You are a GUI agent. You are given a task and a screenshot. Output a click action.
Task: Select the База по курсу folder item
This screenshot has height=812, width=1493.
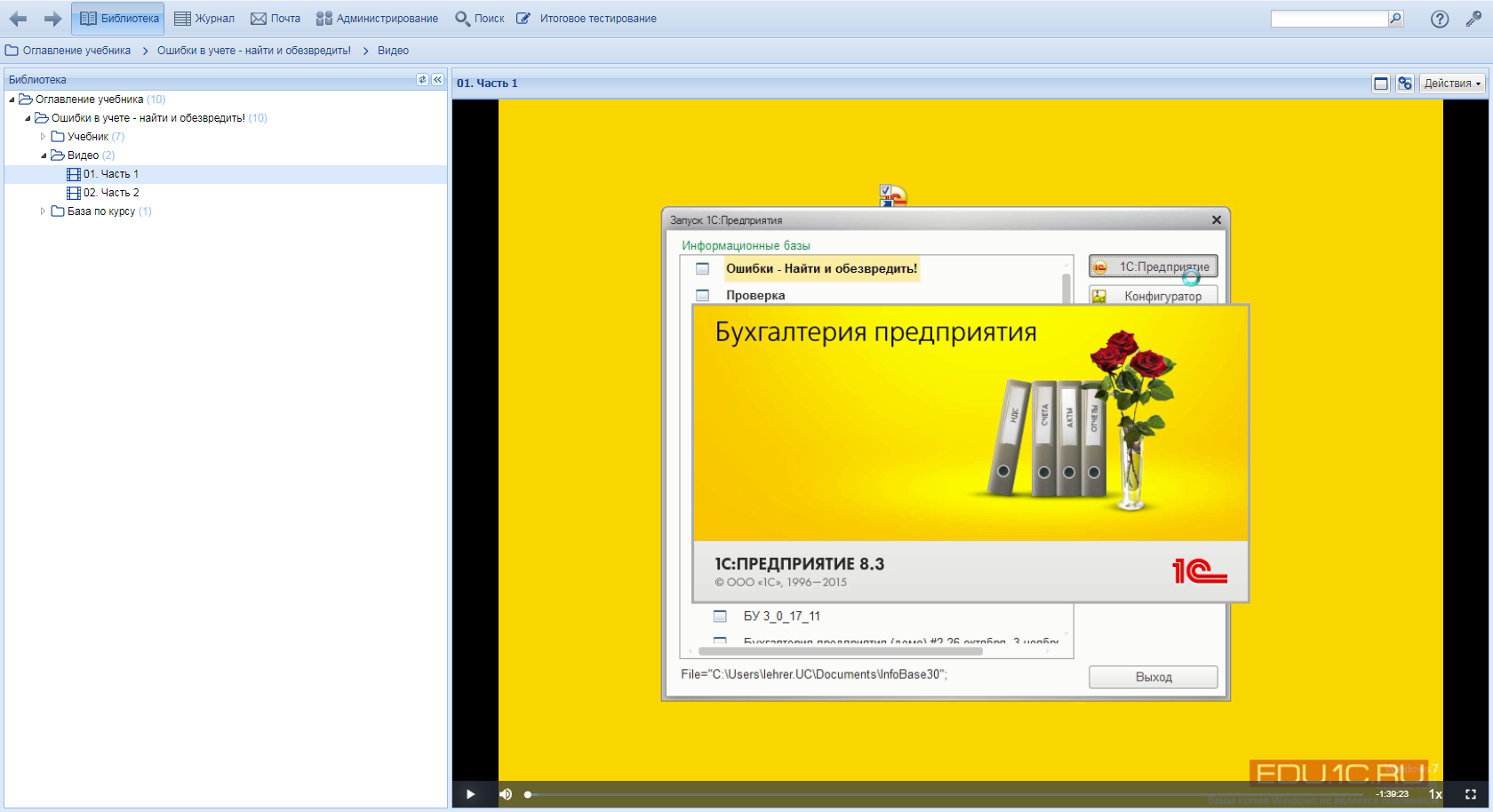(101, 211)
